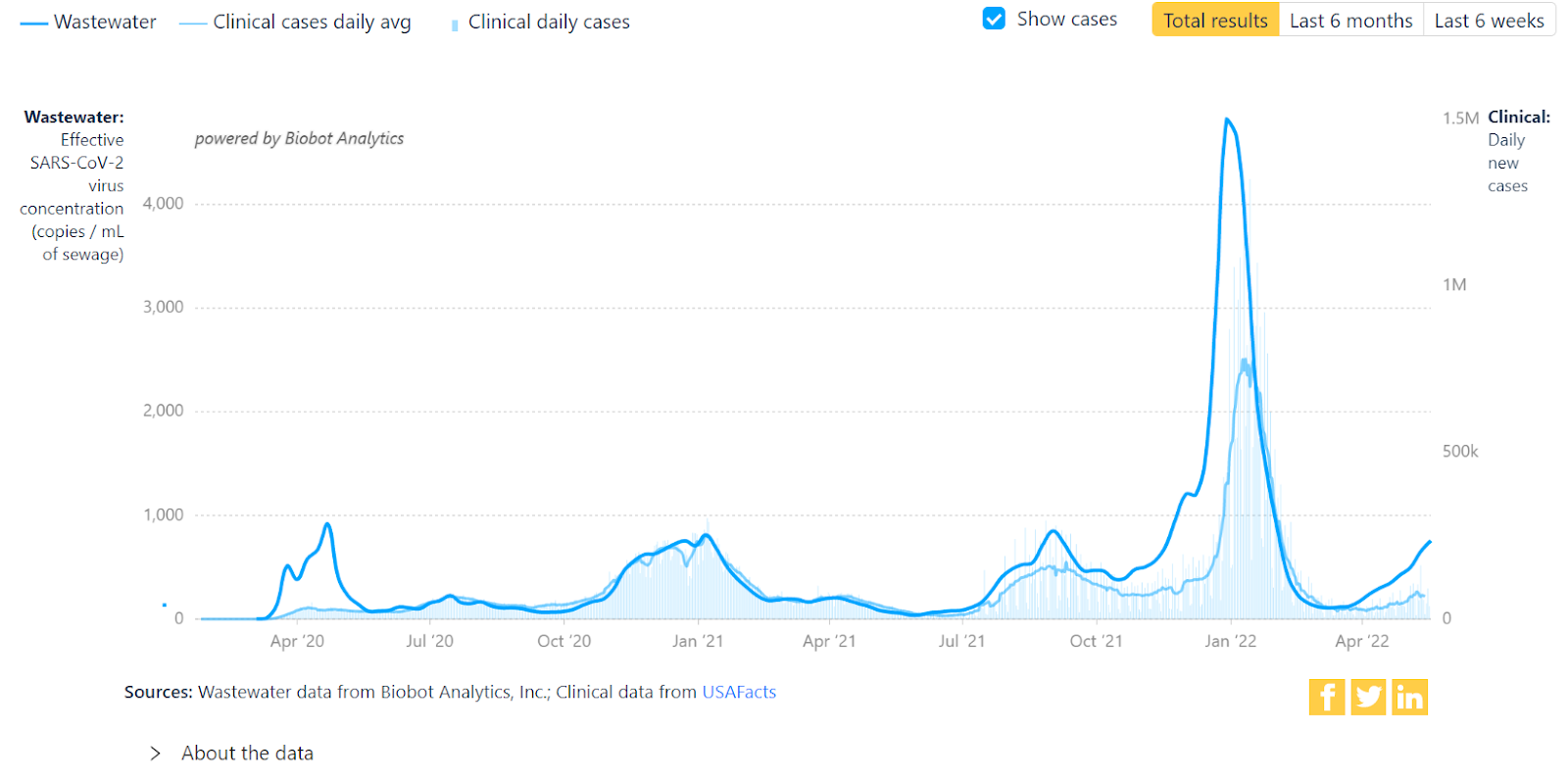Toggle Wastewater series via legend label
The image size is (1568, 780).
point(105,22)
